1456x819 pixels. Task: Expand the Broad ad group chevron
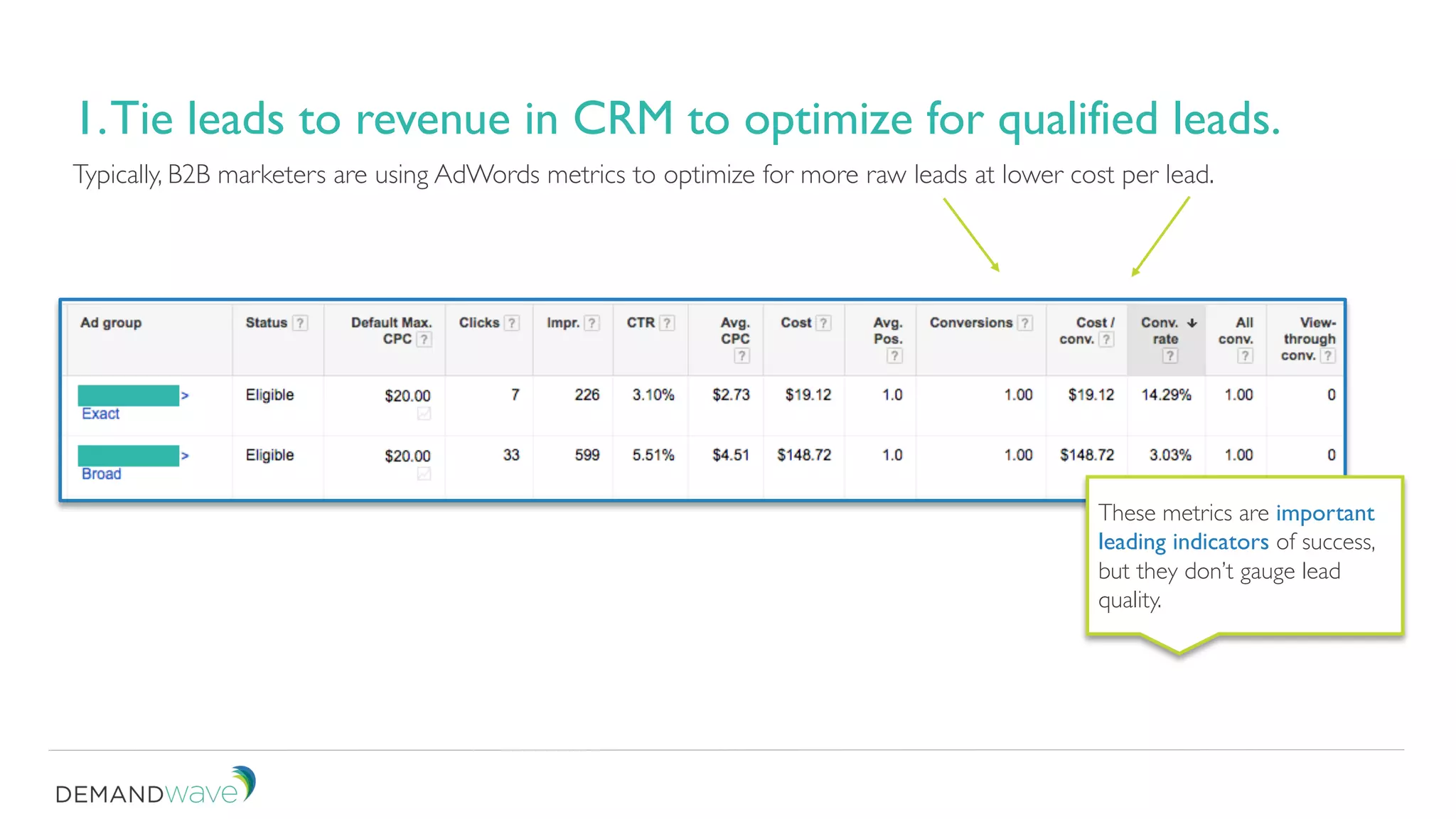[185, 456]
